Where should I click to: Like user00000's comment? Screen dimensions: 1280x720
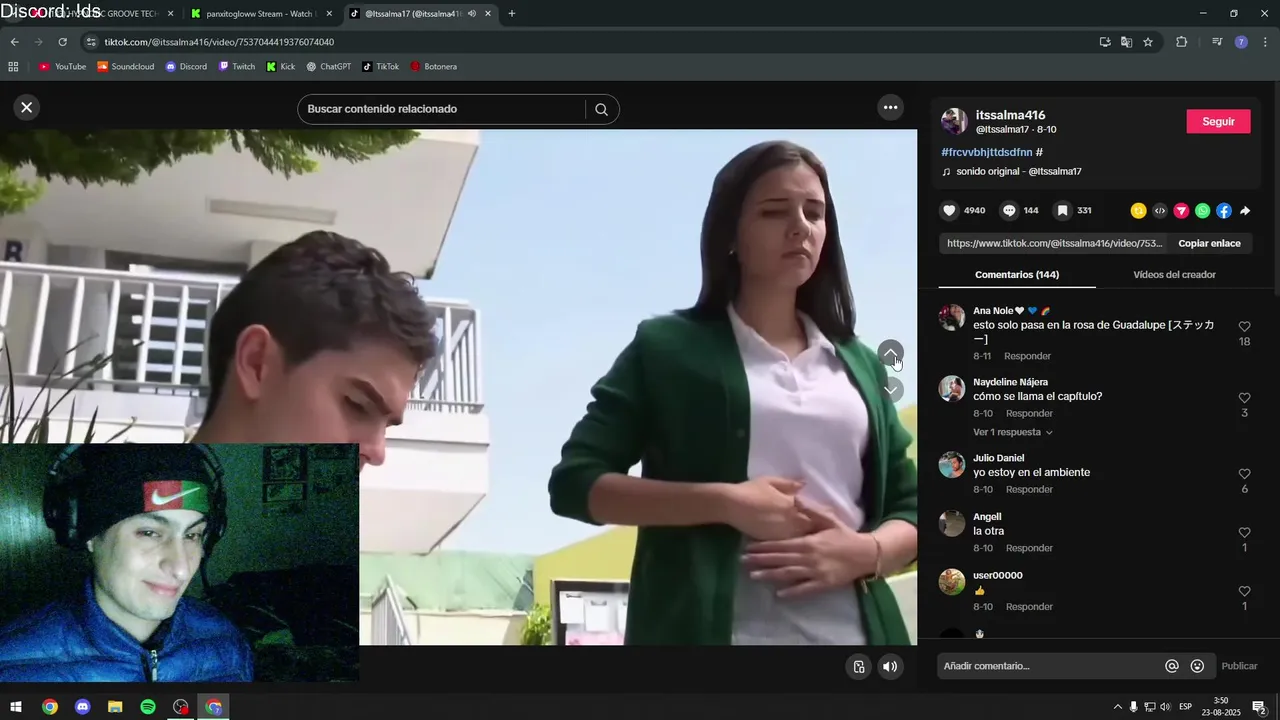tap(1244, 591)
